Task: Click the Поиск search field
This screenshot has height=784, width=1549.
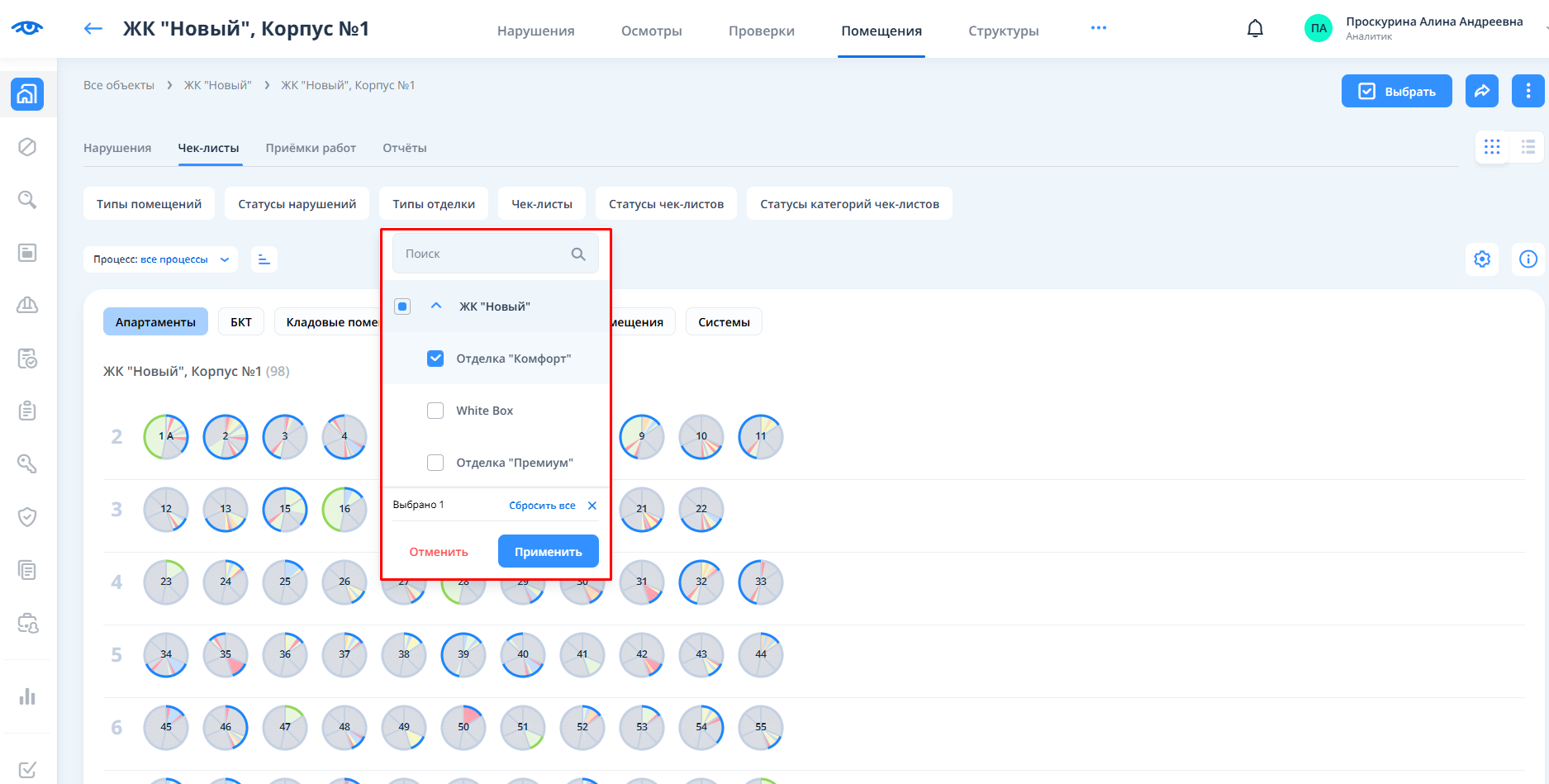Action: click(483, 254)
